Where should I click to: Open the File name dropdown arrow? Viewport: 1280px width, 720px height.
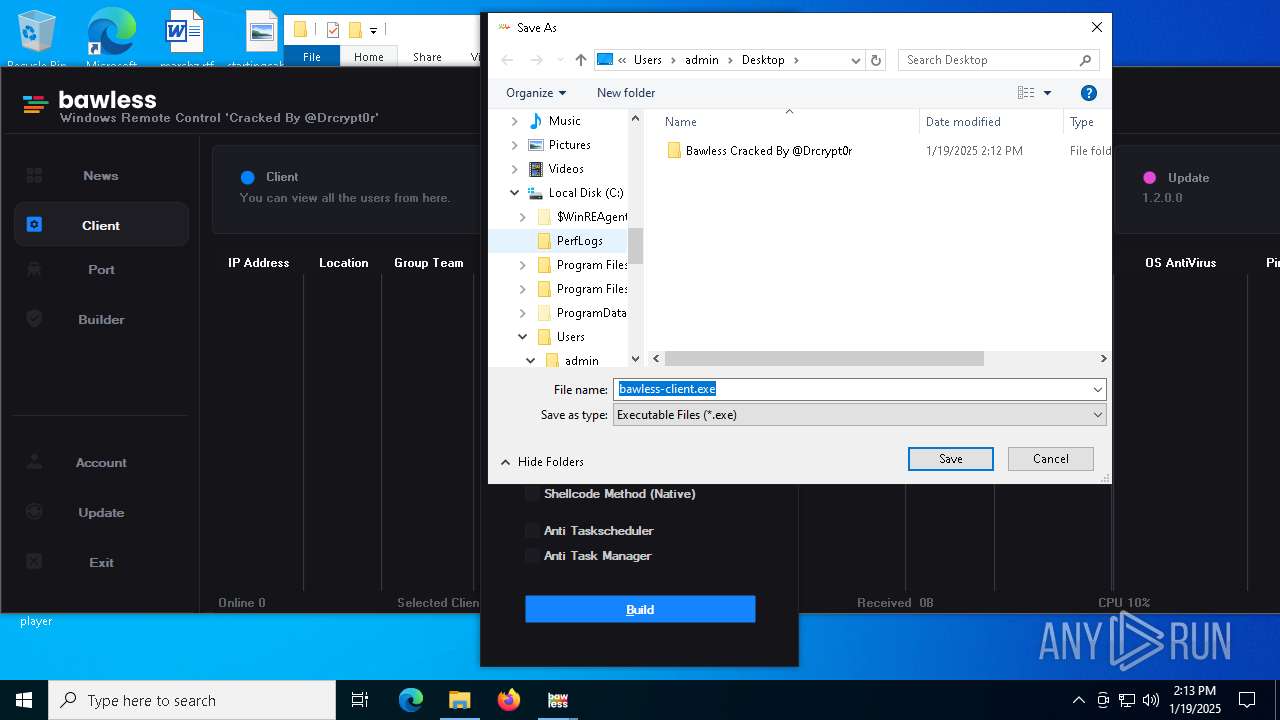1097,389
